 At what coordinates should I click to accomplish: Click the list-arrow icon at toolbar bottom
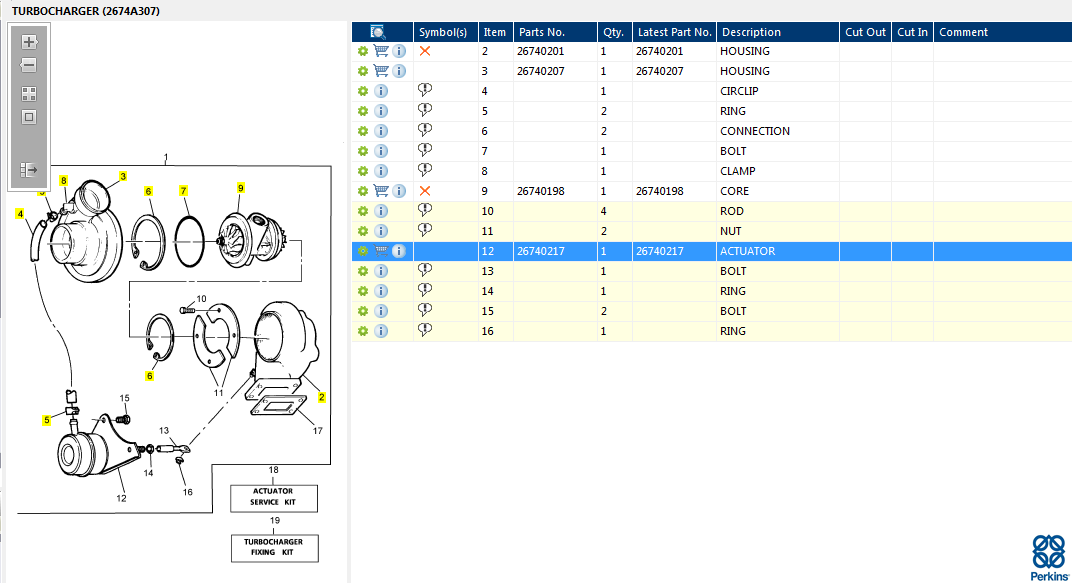[29, 169]
